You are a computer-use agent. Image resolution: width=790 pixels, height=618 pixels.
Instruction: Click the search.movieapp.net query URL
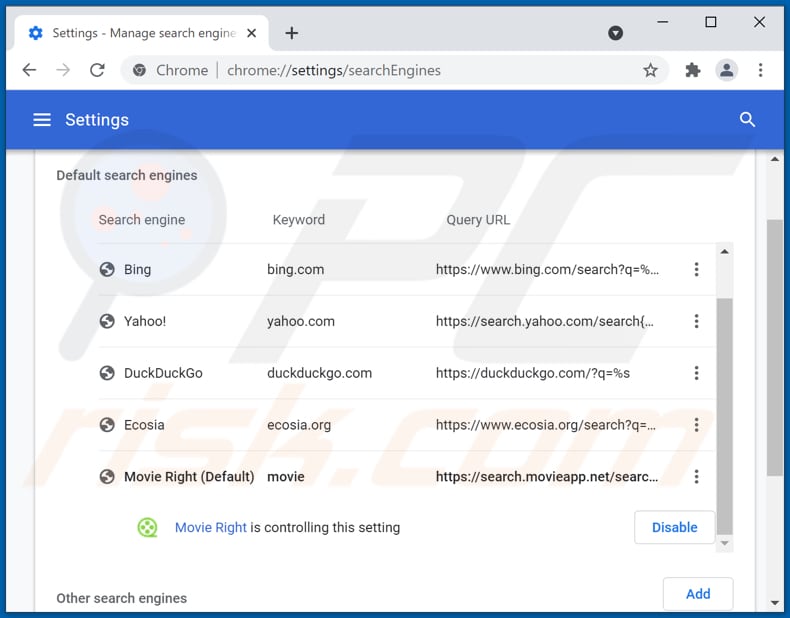(x=547, y=476)
